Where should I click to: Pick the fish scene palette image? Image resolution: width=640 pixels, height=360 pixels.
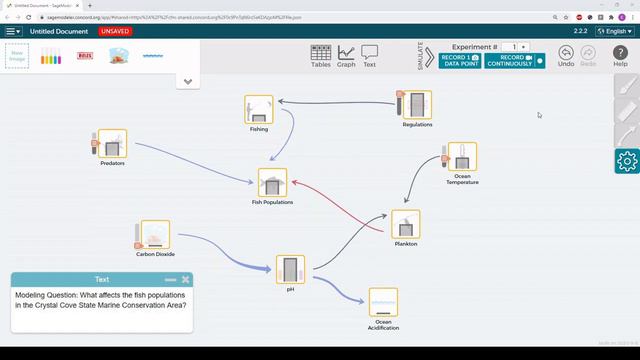tap(119, 56)
